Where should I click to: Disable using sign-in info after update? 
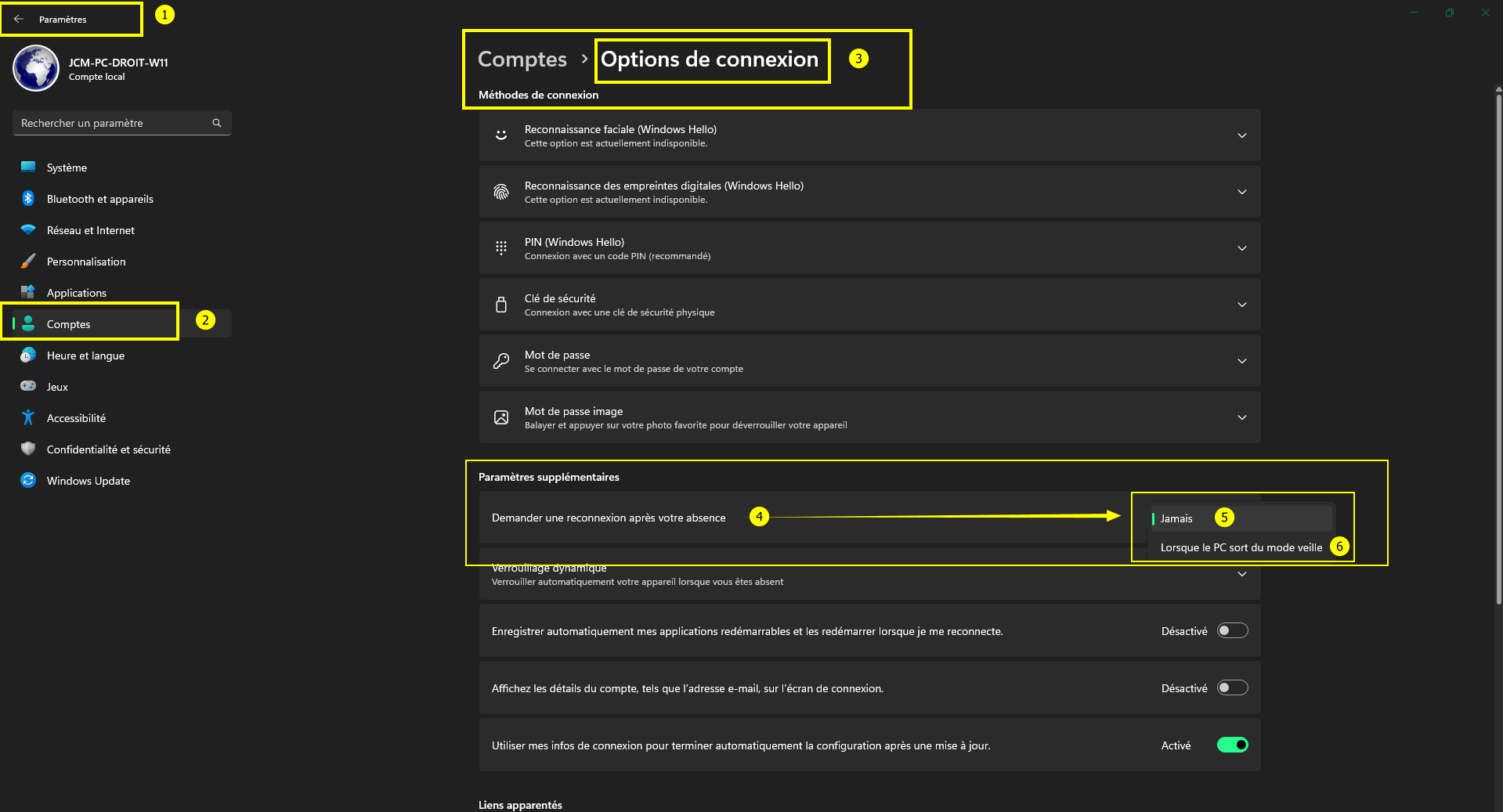click(x=1233, y=745)
